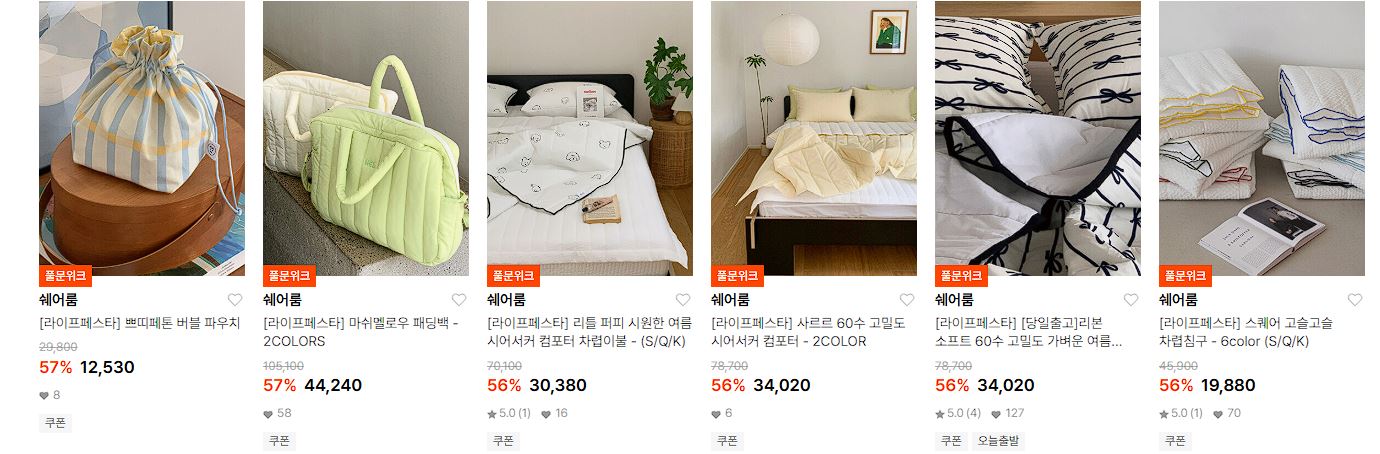This screenshot has width=1380, height=454.
Task: Heart the 스퀘어 고슬고슬 차렵침구 product
Action: click(1355, 300)
